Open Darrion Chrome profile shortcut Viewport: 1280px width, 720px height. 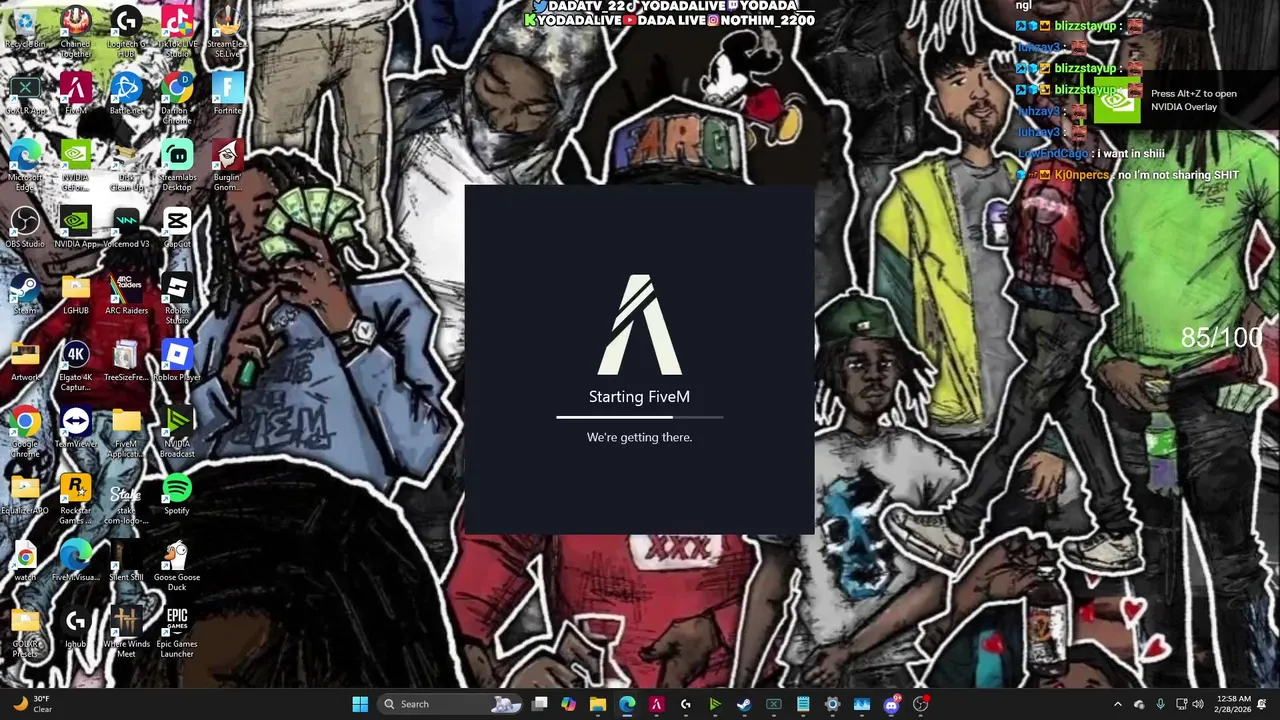pos(177,98)
